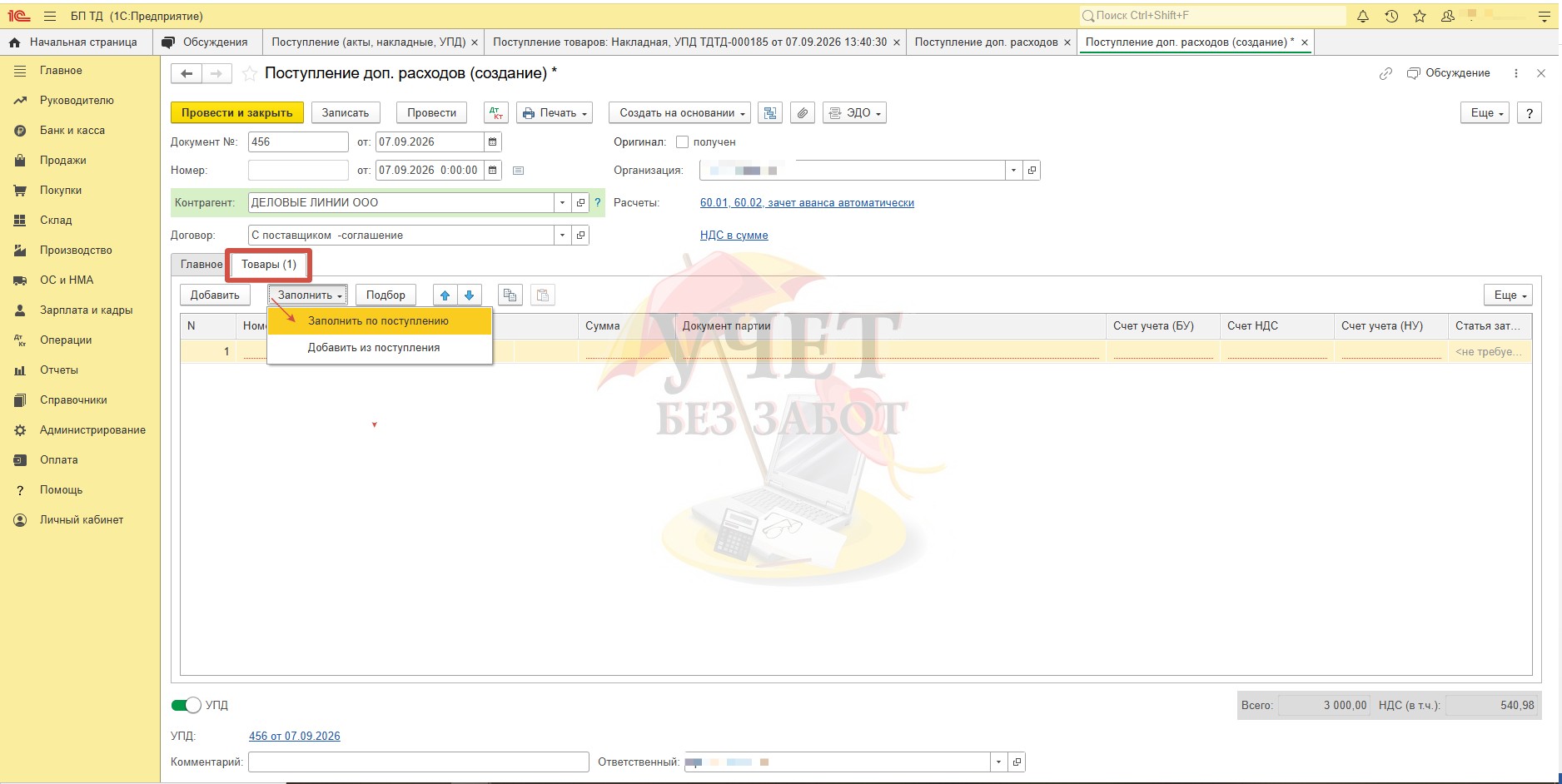Open Договор dropdown arrow

tap(562, 236)
